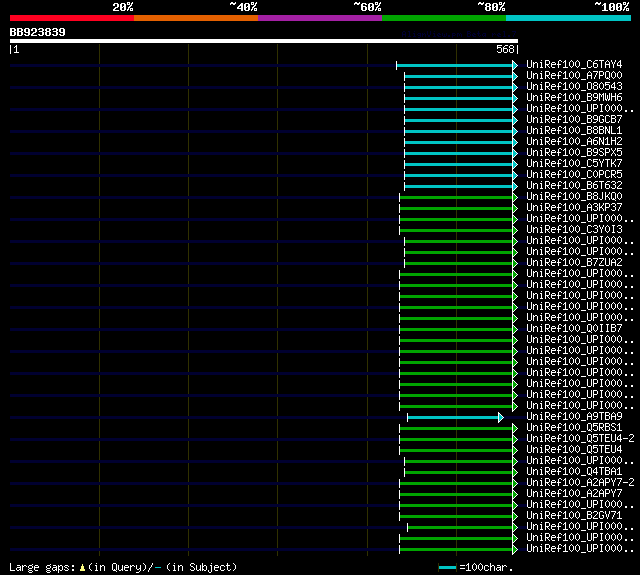640x575 pixels.
Task: Select the UniRef100_A2APY7-2 hit label
Action: coord(580,483)
